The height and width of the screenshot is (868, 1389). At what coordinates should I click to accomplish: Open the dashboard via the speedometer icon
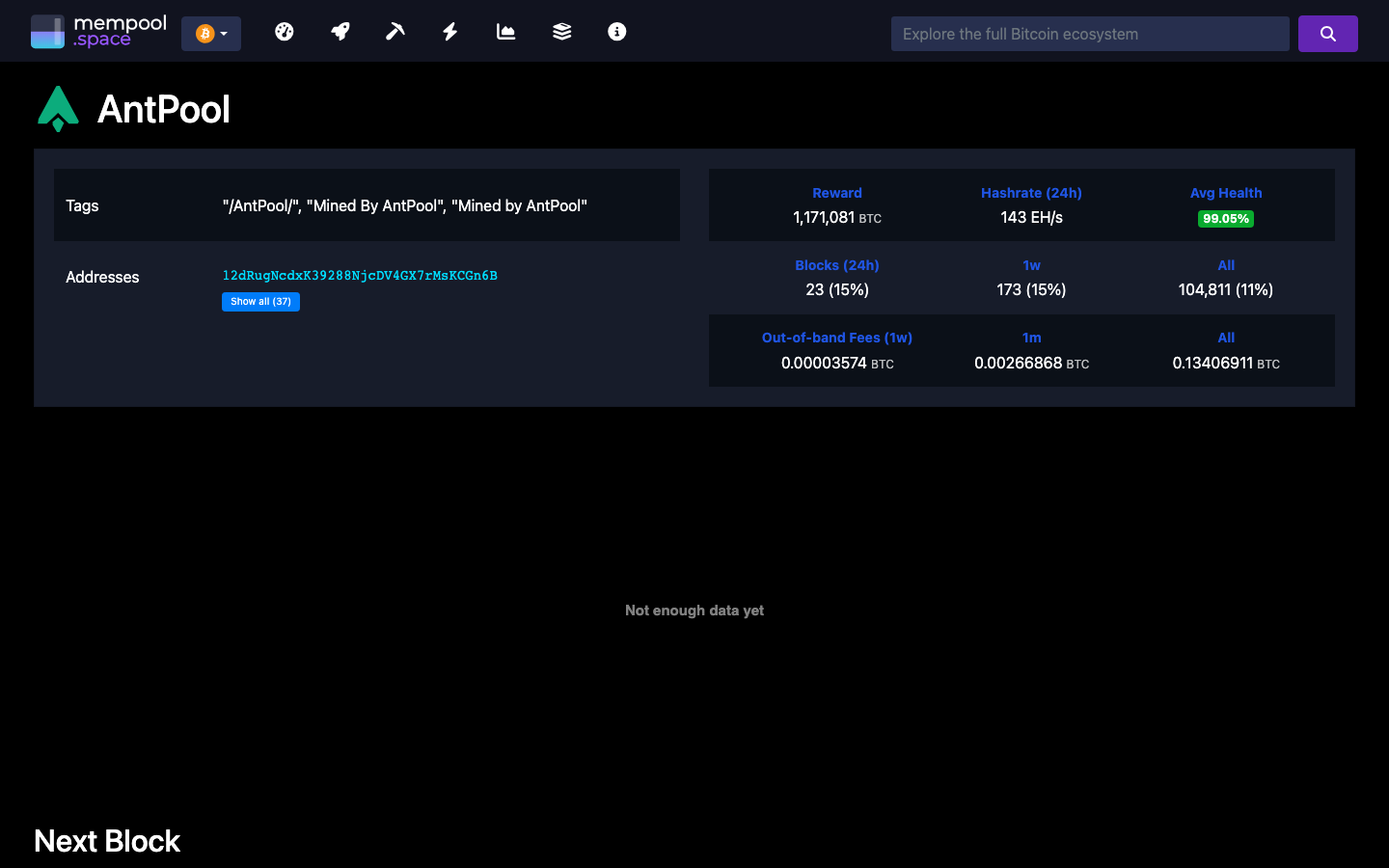[x=284, y=31]
